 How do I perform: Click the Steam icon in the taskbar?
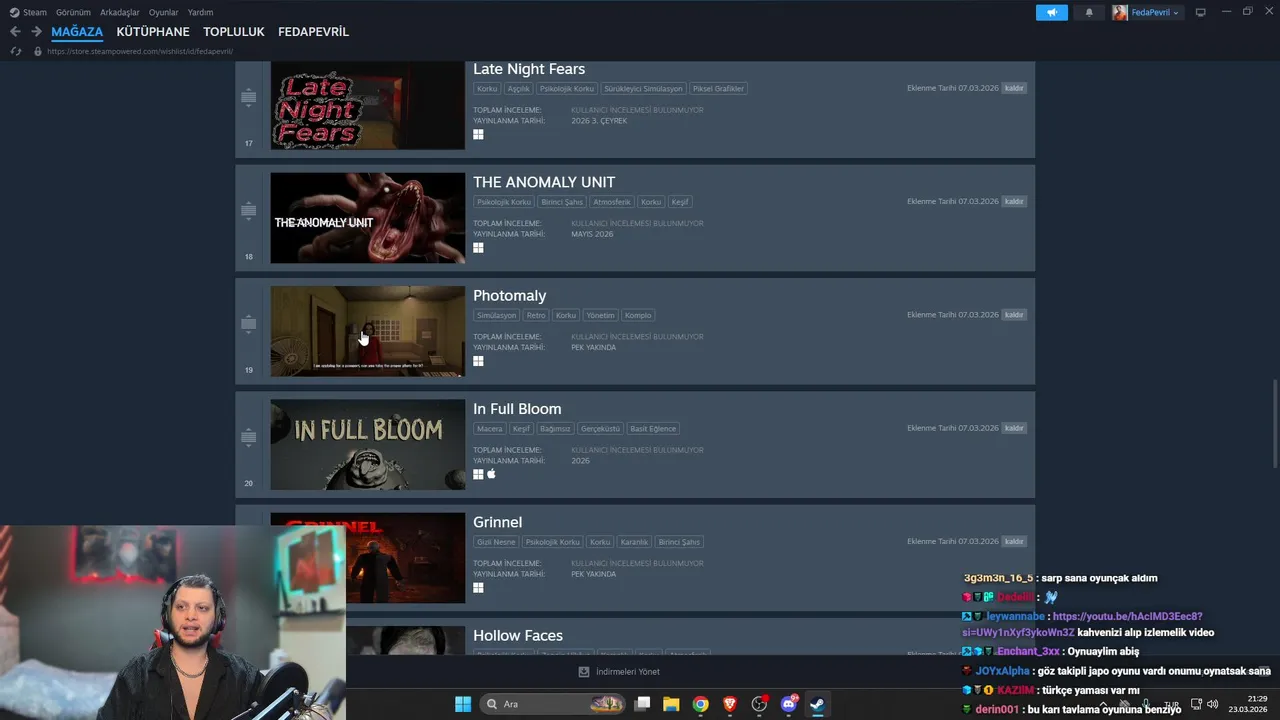point(817,704)
